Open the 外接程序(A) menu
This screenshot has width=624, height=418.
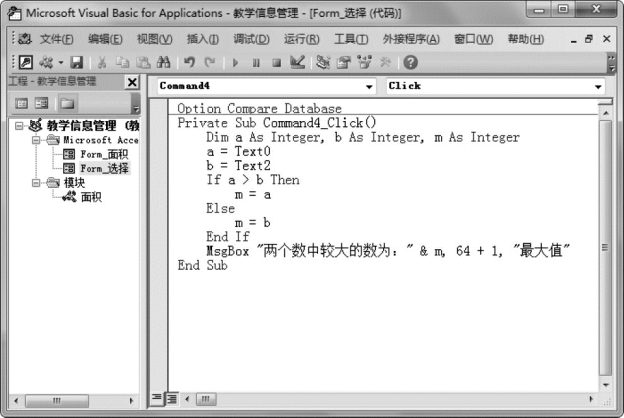coord(411,39)
